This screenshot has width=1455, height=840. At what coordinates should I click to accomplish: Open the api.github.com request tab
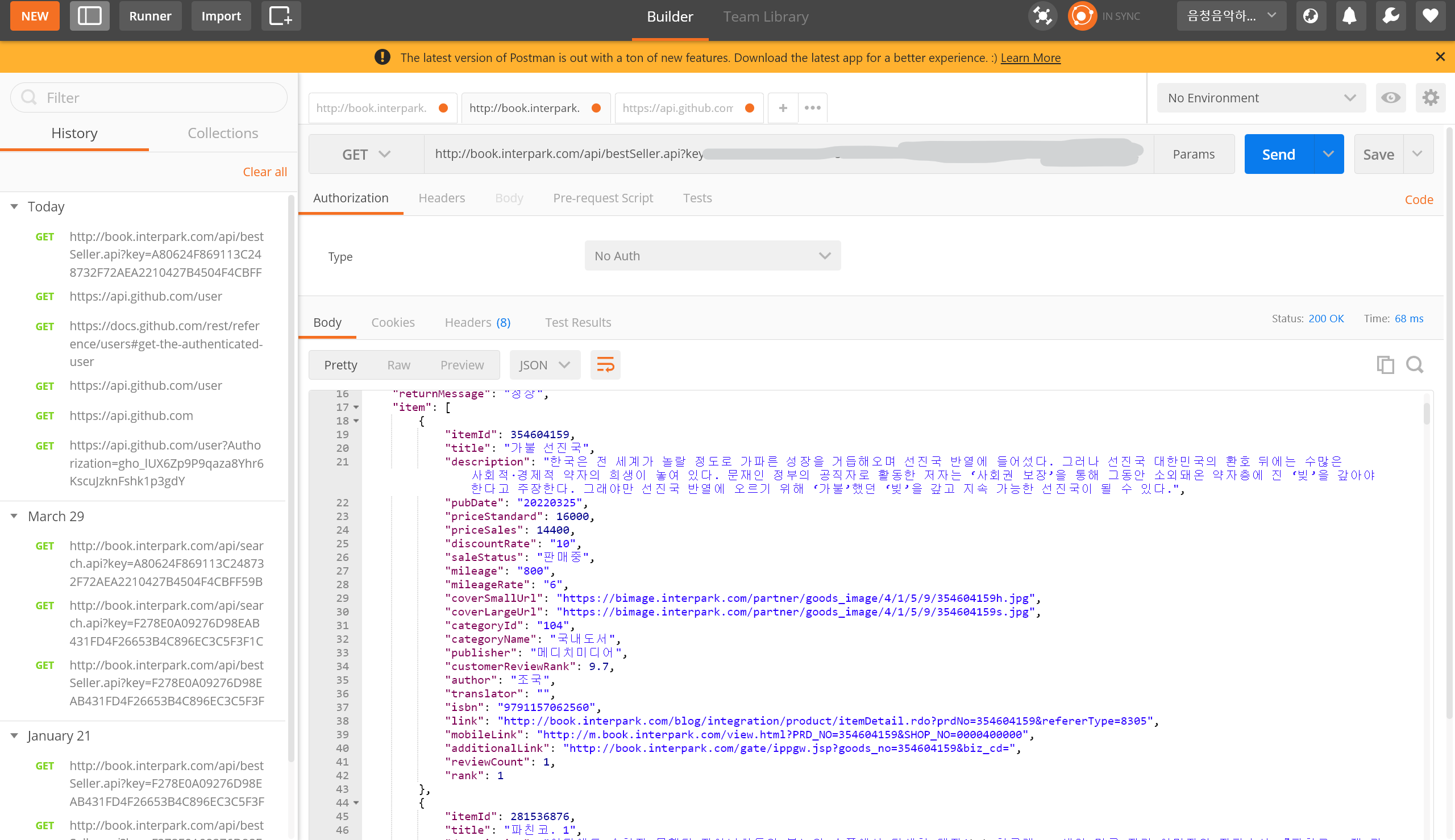[689, 108]
